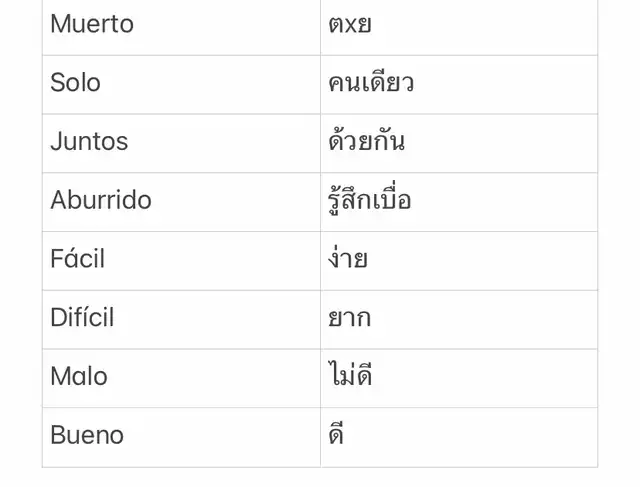
Task: Click the word Muerto in the table
Action: 92,25
